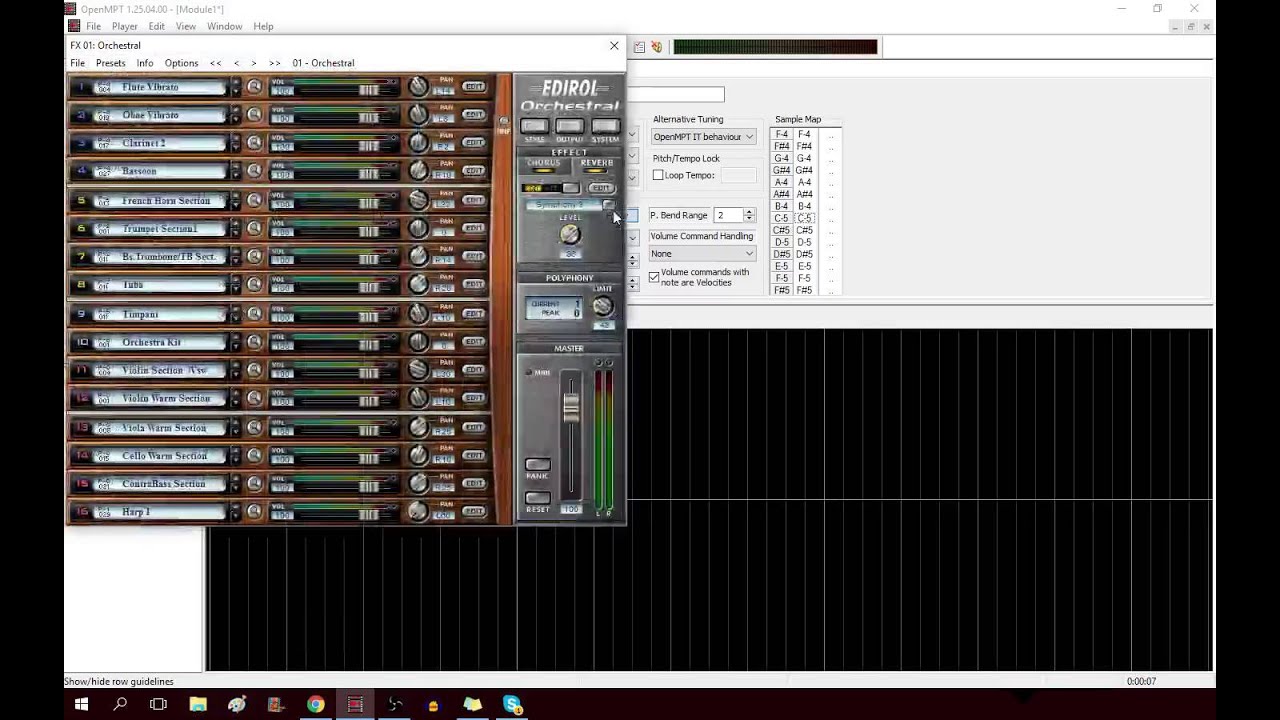Click pan knob on Flute Vibrato row
This screenshot has height=720, width=1280.
click(418, 87)
